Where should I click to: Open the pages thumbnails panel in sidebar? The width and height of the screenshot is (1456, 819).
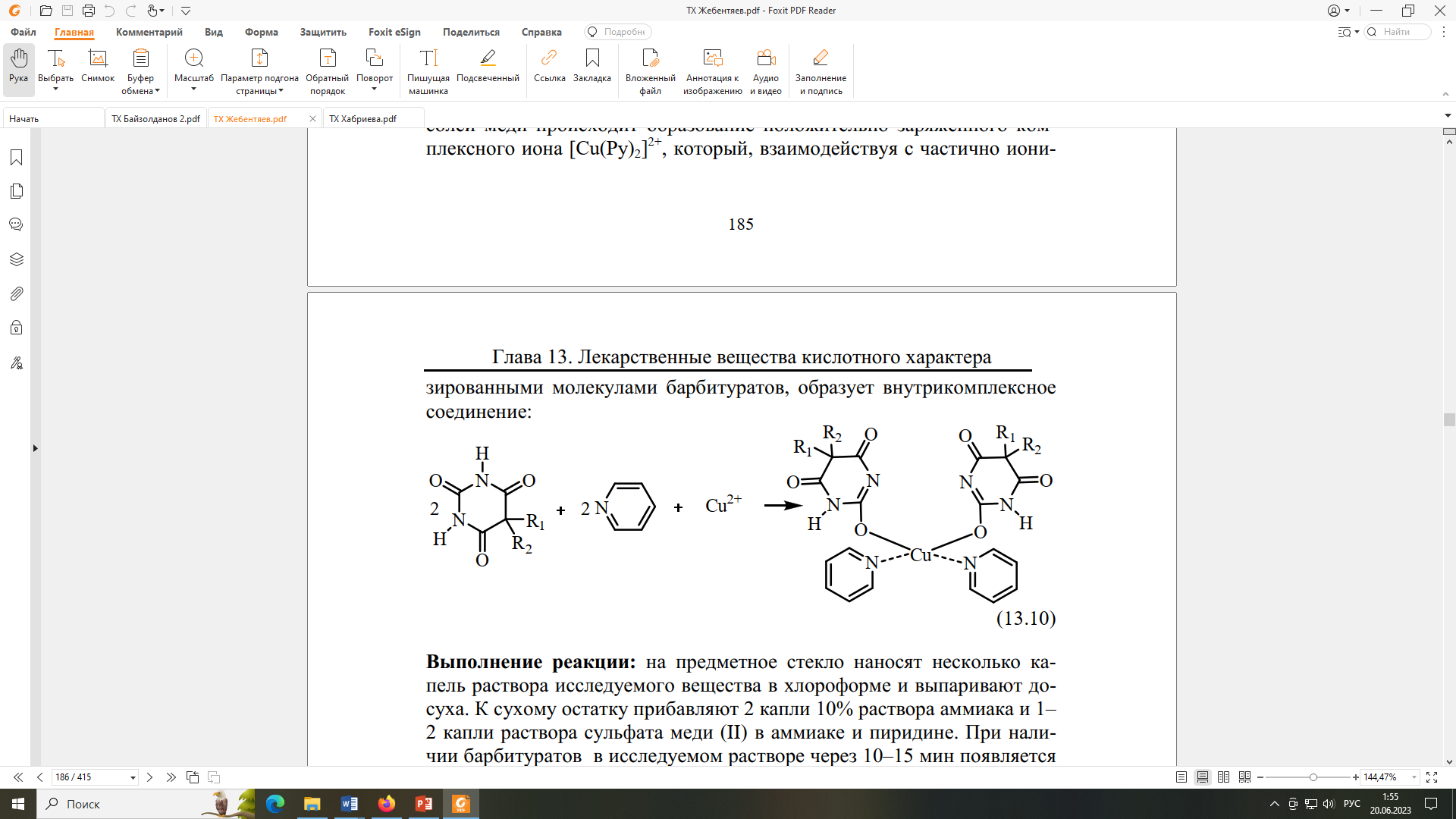pos(16,191)
